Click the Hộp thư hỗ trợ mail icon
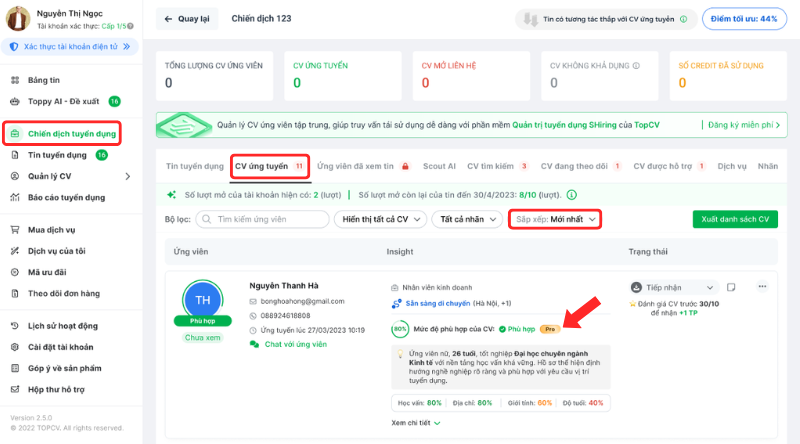Image resolution: width=800 pixels, height=444 pixels. pos(15,389)
